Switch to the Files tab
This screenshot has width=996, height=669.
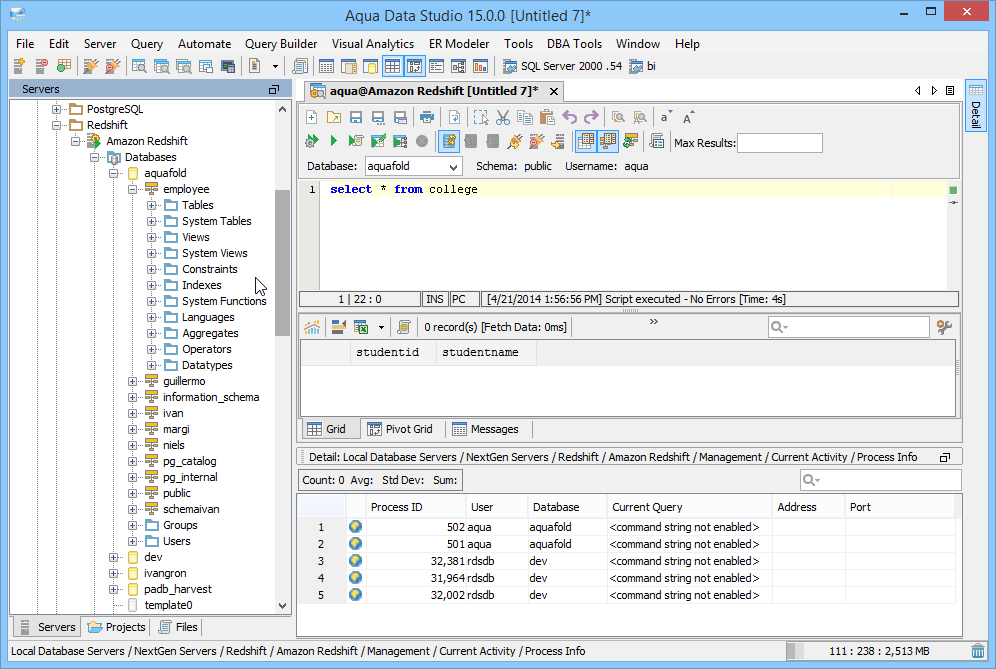pos(178,627)
